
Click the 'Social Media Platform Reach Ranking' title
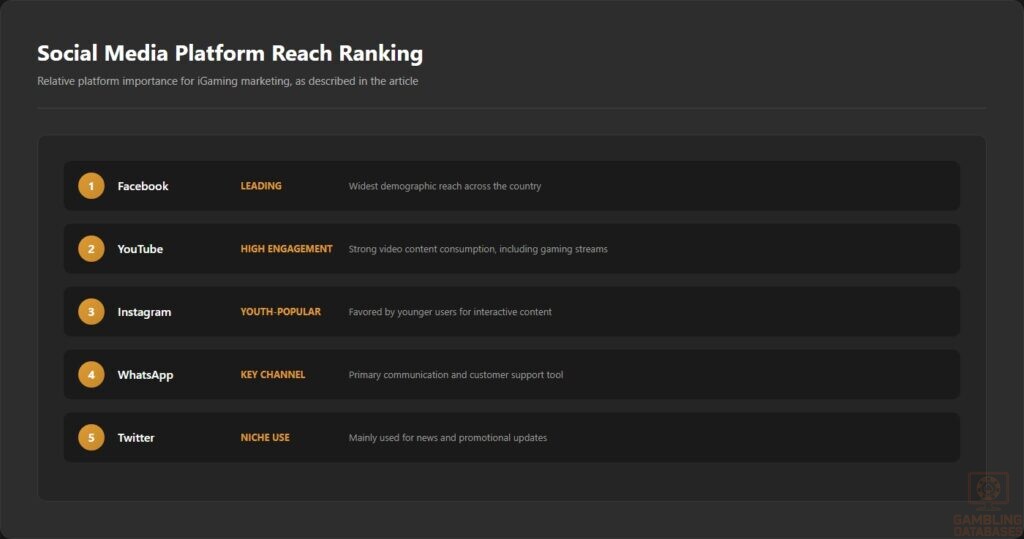(x=230, y=54)
